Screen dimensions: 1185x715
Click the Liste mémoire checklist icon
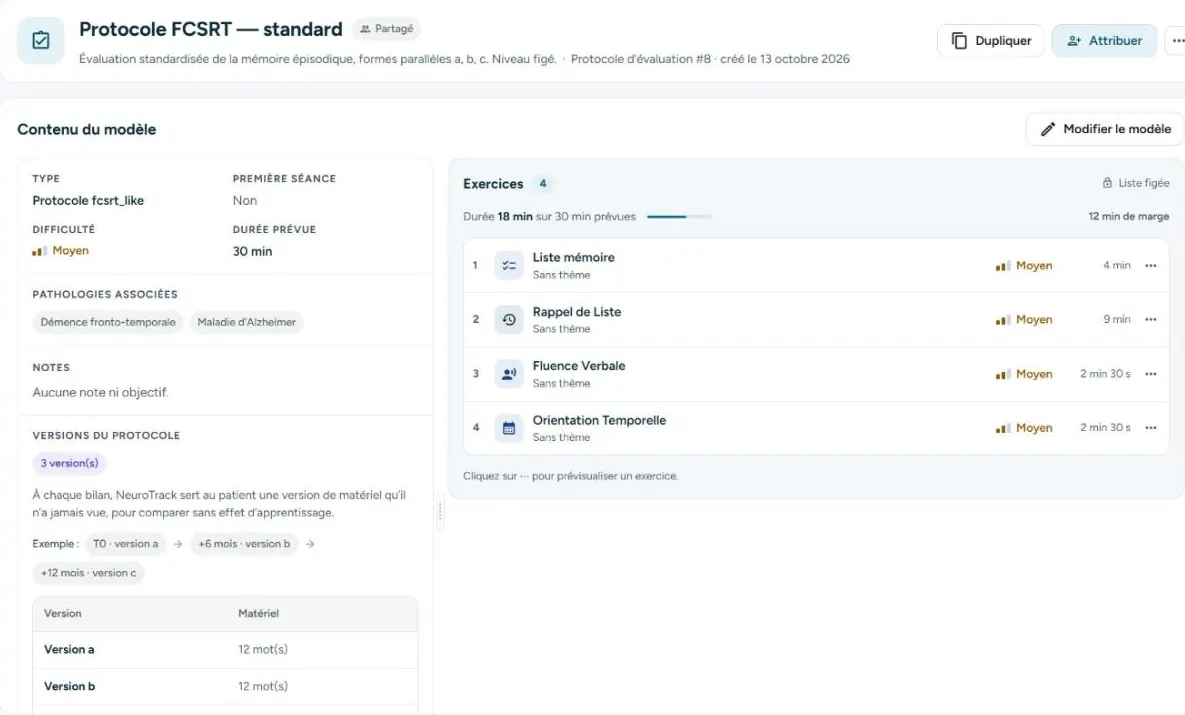pos(509,265)
